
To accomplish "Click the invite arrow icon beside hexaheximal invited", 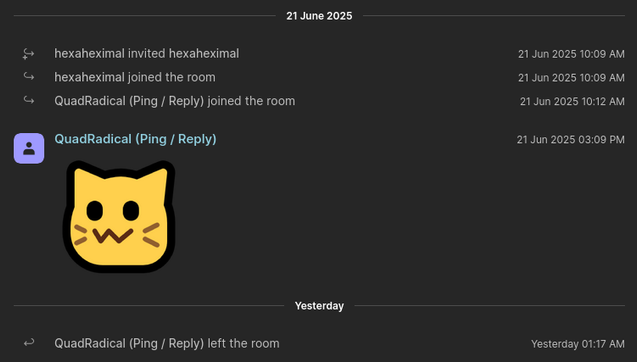I will (x=28, y=54).
